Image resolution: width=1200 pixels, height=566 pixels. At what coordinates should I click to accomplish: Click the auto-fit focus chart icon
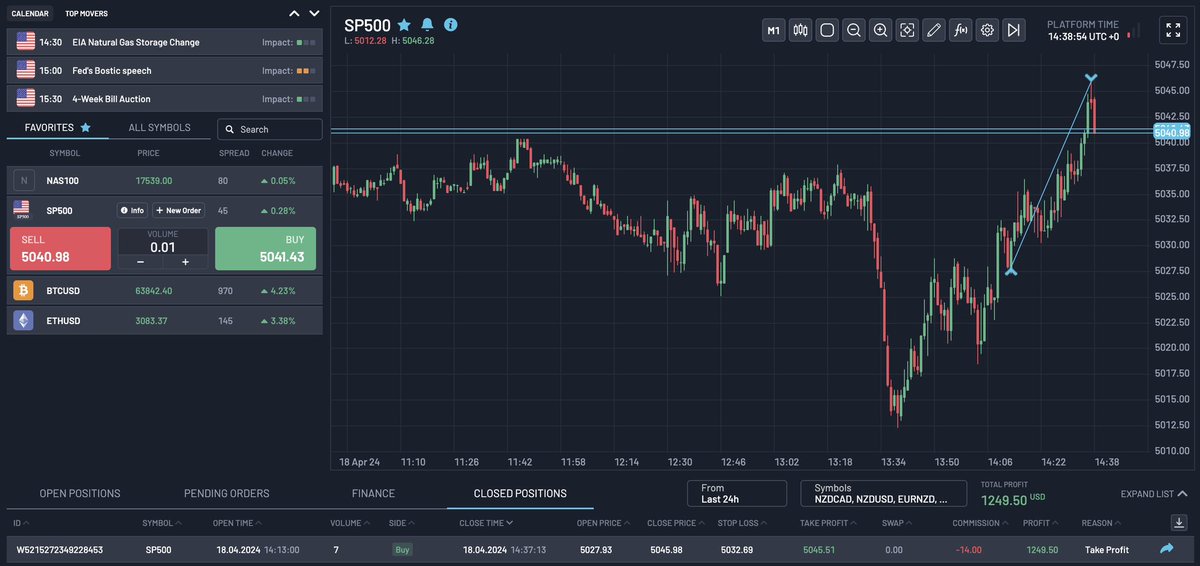pyautogui.click(x=907, y=30)
